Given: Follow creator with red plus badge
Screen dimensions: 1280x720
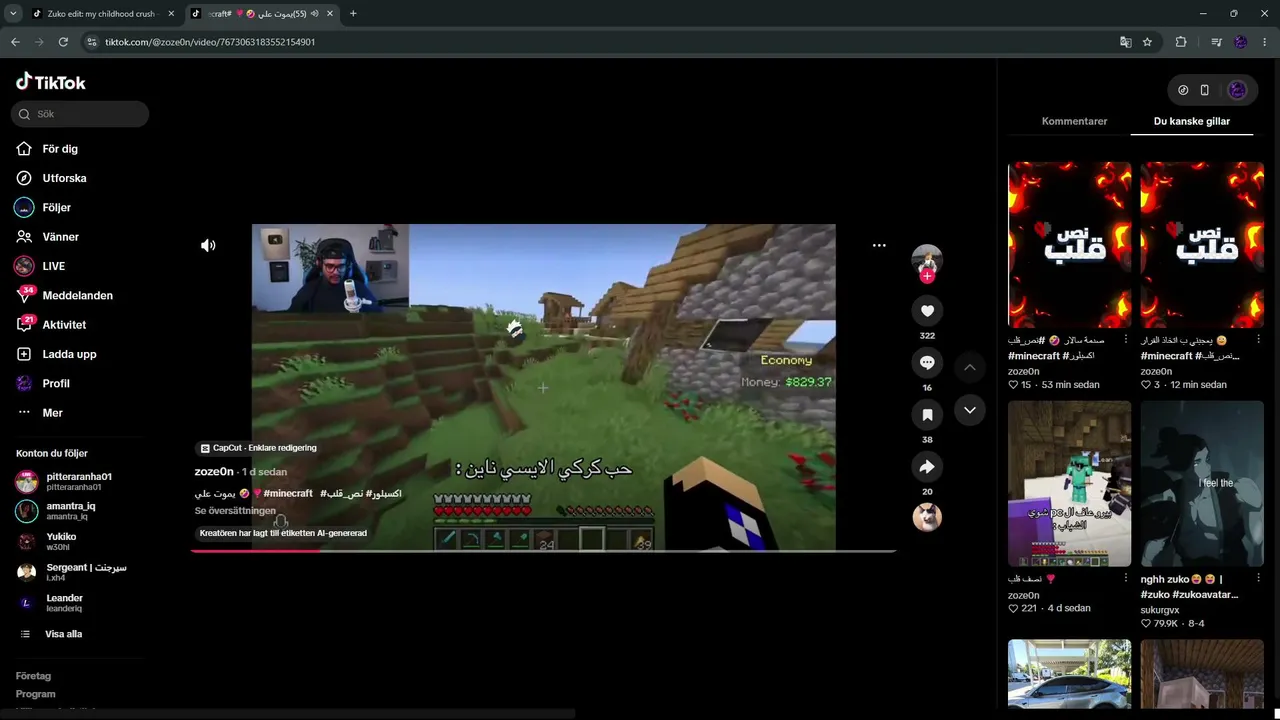Looking at the screenshot, I should (927, 276).
